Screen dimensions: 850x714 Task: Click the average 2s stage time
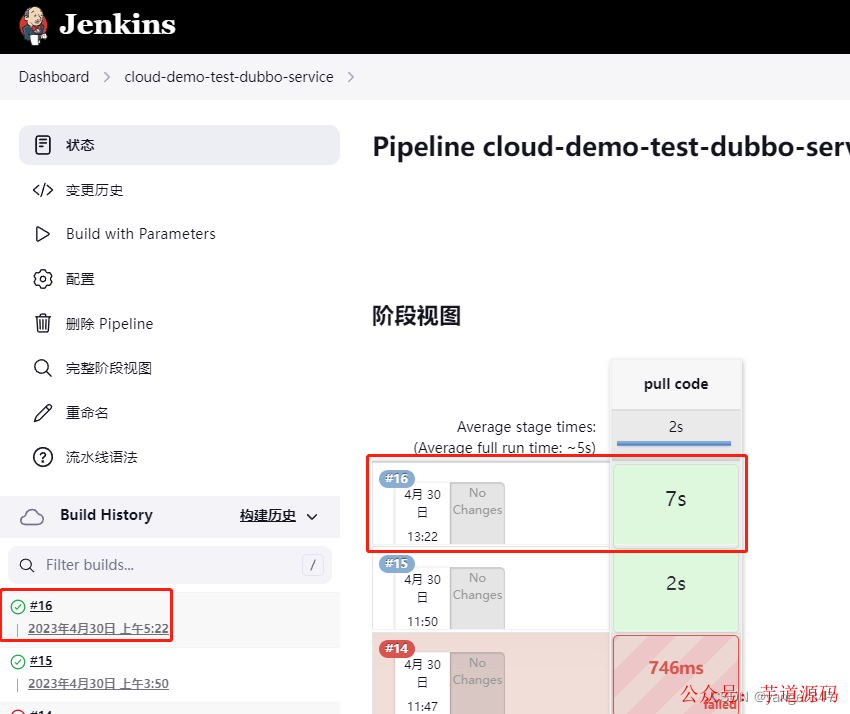click(x=676, y=427)
